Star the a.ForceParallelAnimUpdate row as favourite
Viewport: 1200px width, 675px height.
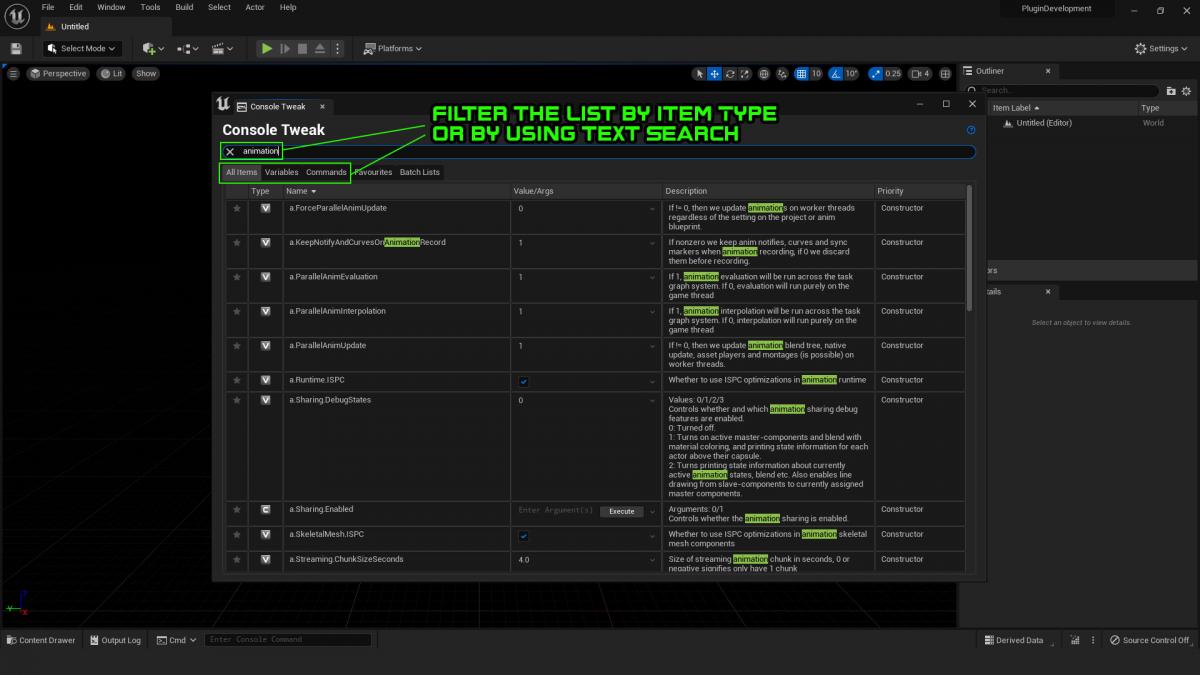237,208
